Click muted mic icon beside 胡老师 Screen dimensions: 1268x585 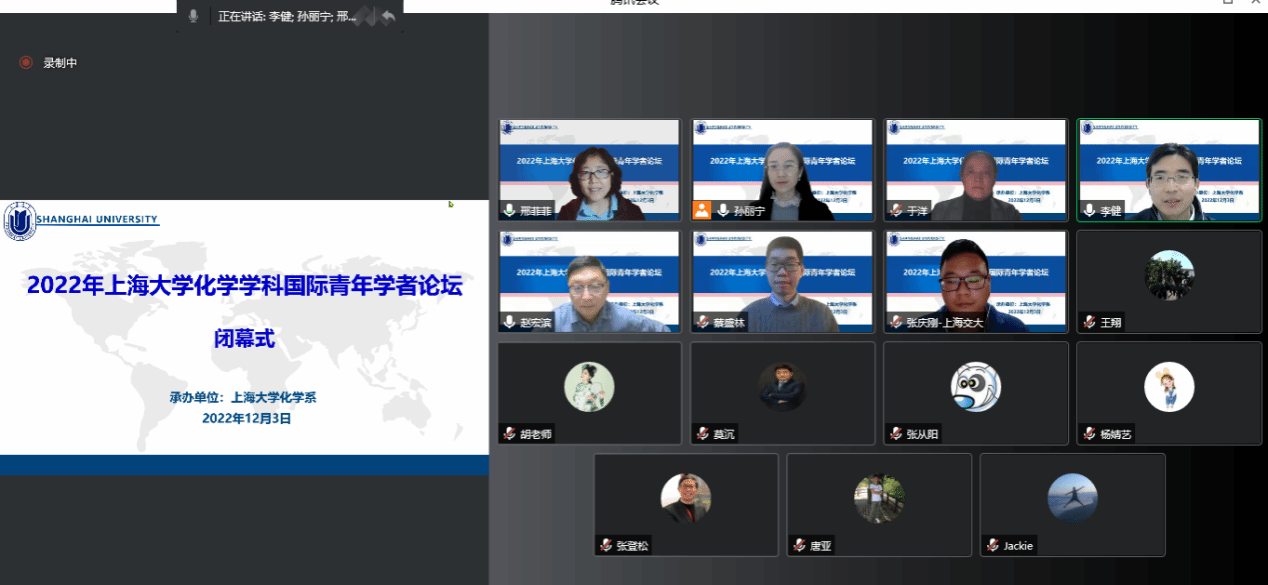tap(510, 434)
